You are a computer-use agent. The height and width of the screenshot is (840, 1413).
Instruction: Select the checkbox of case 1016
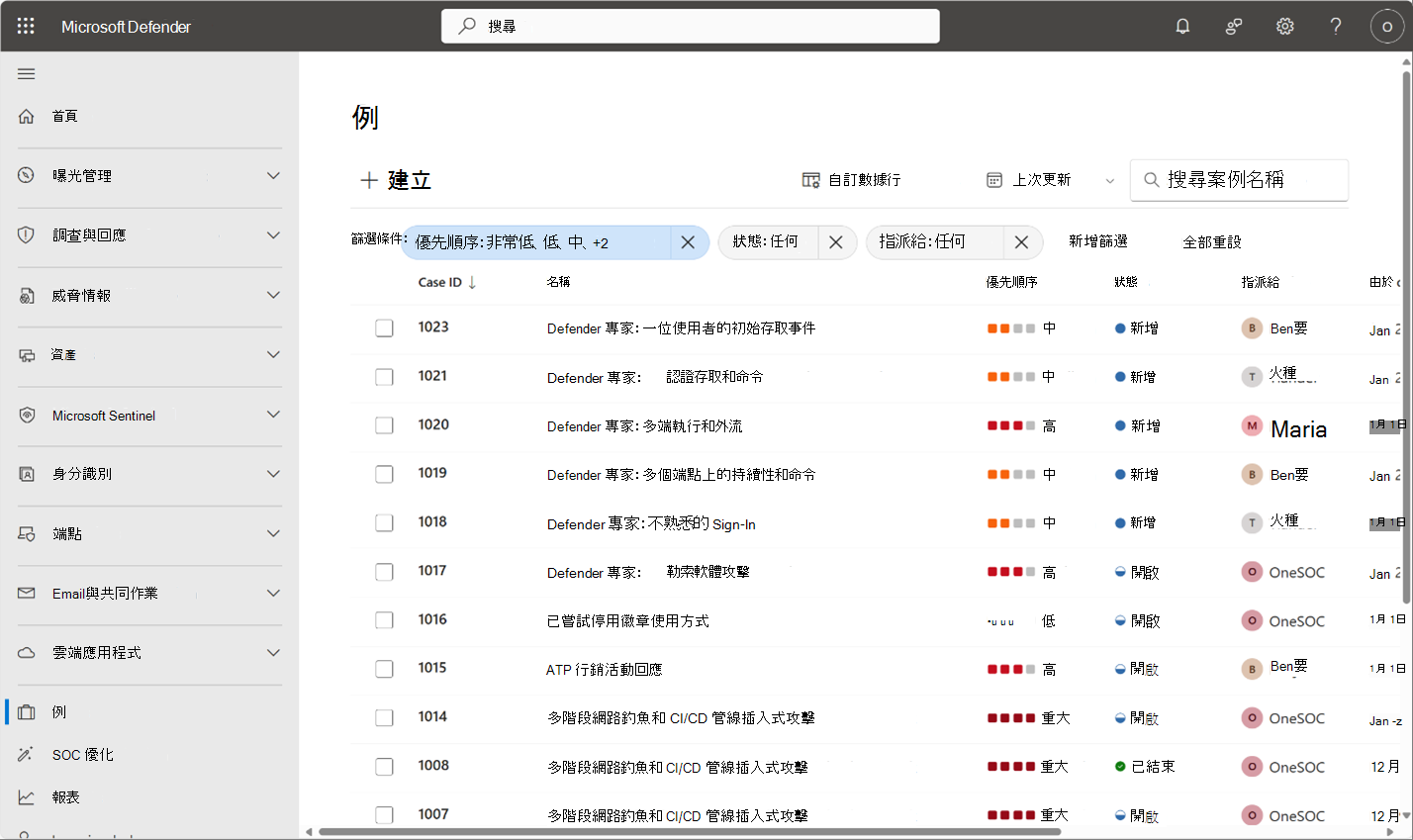pyautogui.click(x=384, y=619)
